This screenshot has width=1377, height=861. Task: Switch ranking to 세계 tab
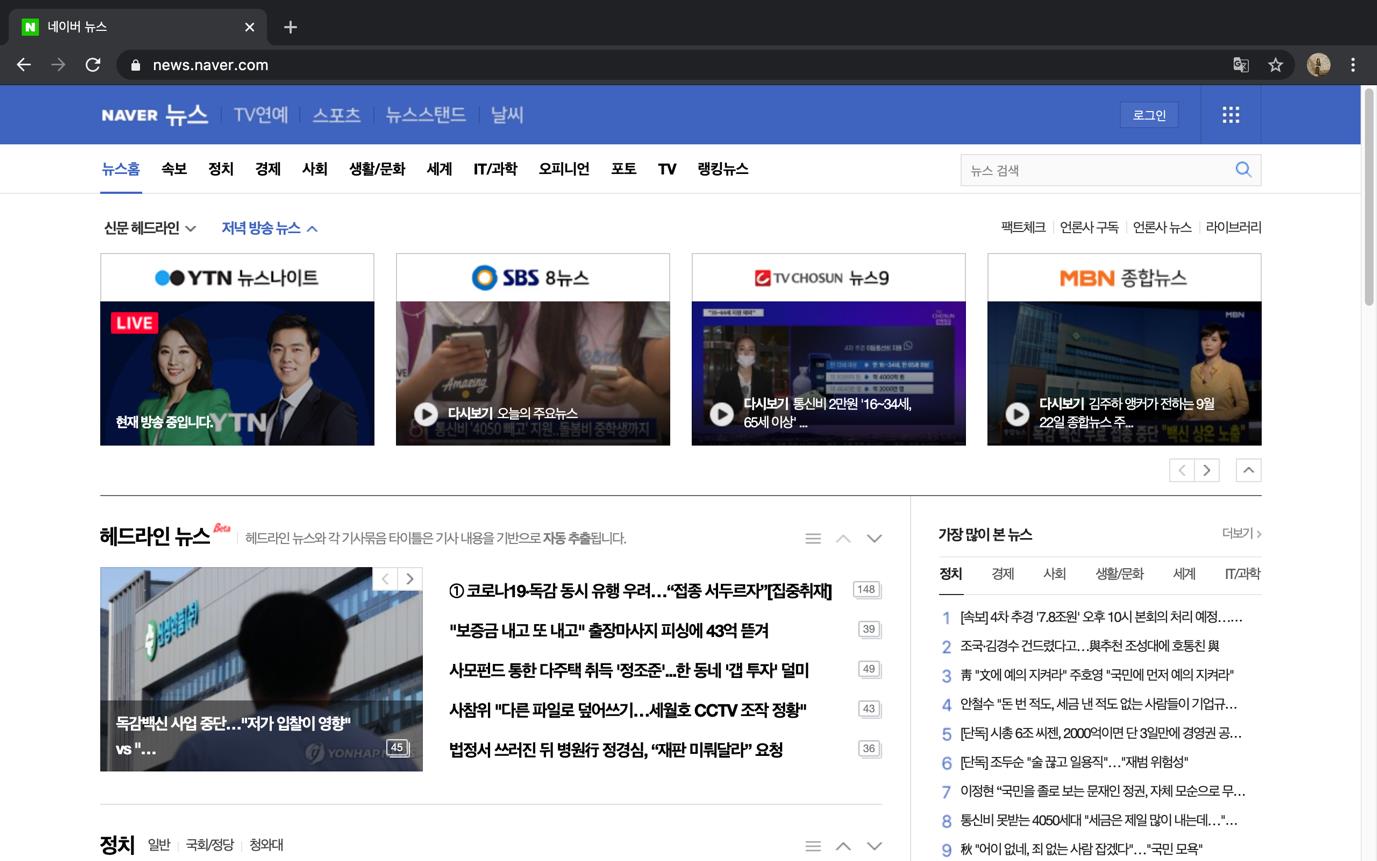point(1184,573)
